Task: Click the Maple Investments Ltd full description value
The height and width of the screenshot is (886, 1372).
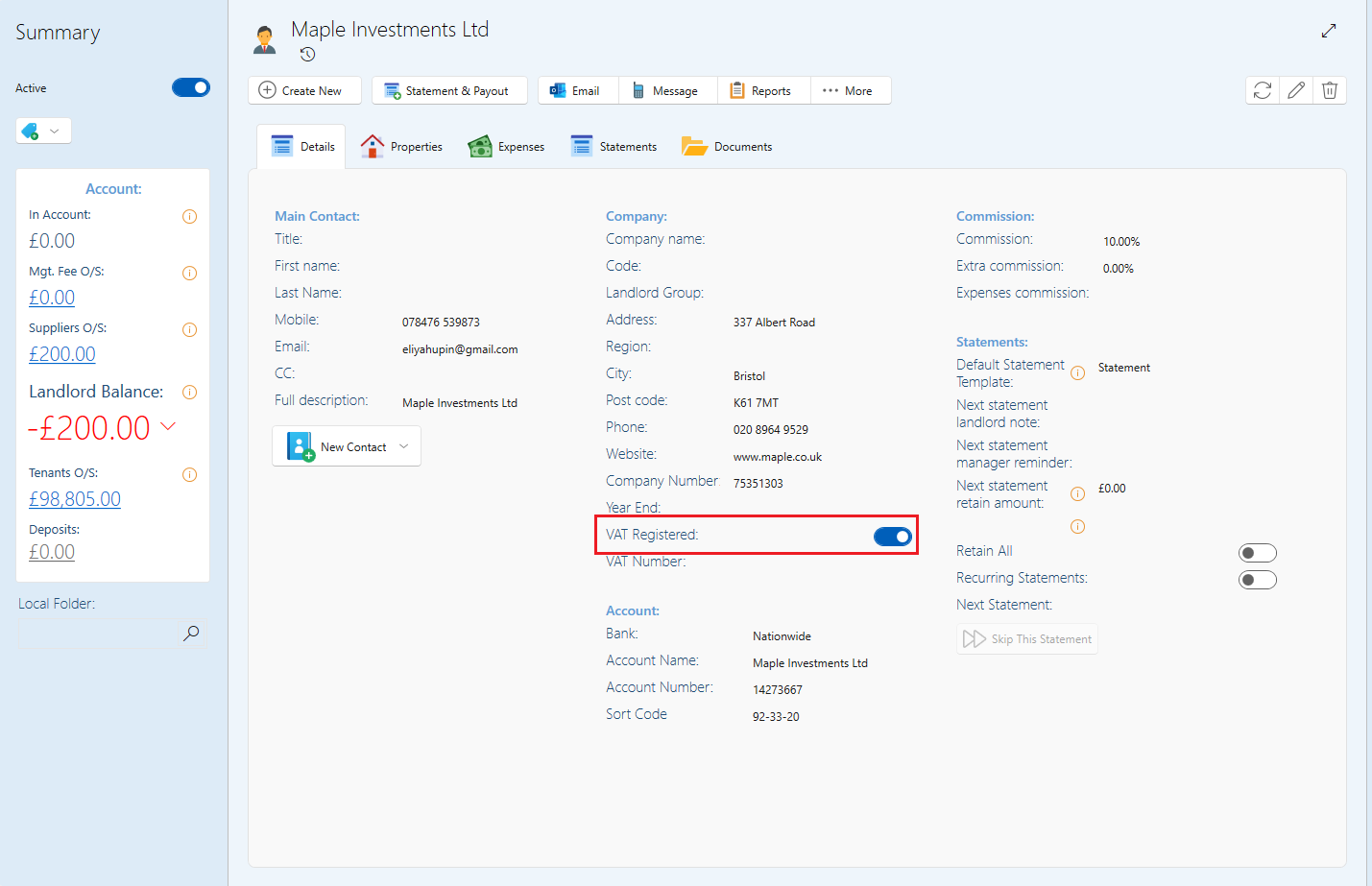Action: pyautogui.click(x=460, y=403)
